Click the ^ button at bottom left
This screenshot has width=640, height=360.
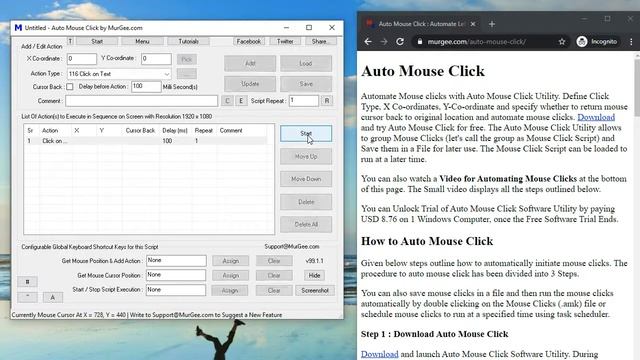click(x=27, y=297)
